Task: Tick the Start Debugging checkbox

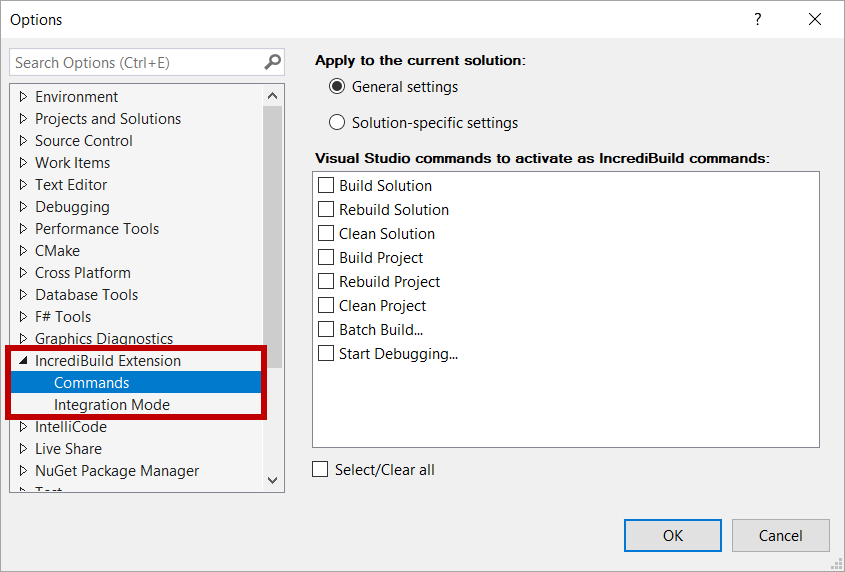Action: [326, 353]
